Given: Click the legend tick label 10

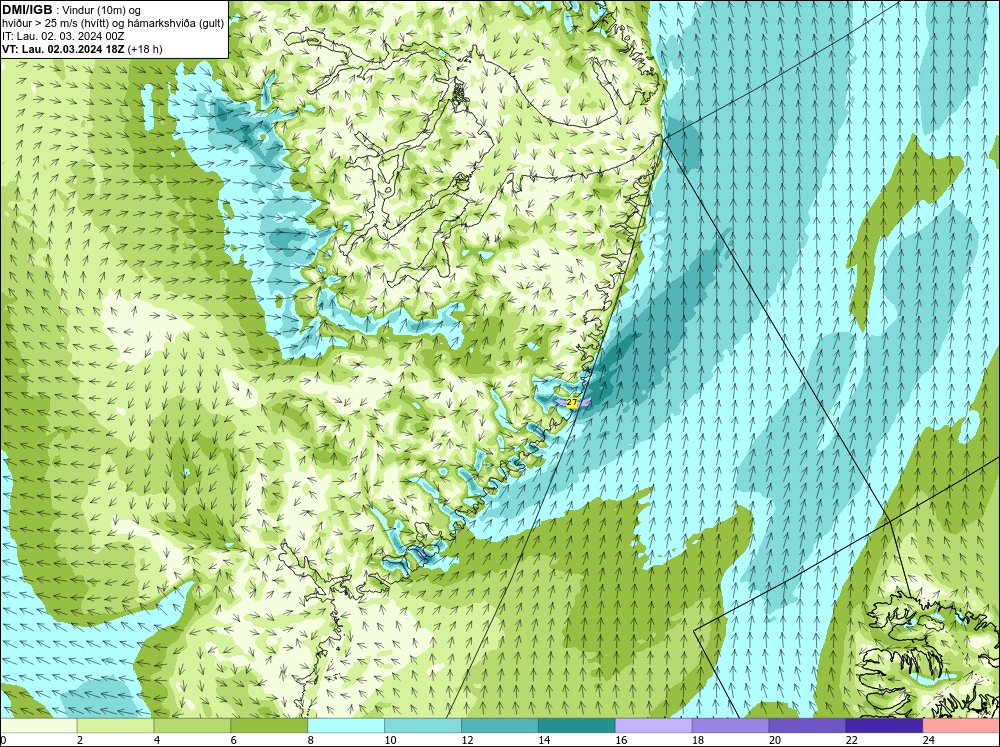Looking at the screenshot, I should 390,740.
